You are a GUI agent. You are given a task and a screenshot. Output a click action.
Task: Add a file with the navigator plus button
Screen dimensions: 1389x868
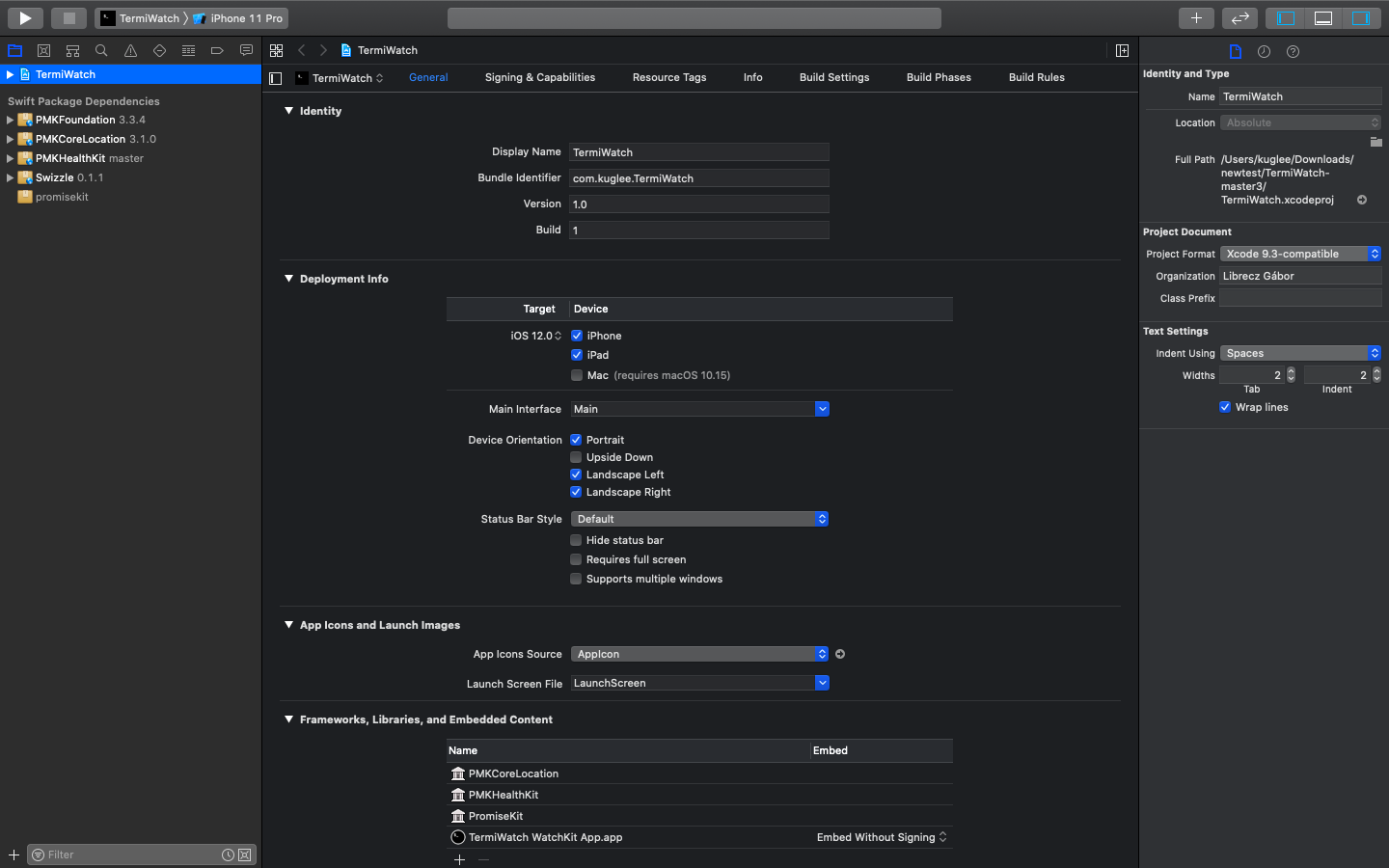14,854
